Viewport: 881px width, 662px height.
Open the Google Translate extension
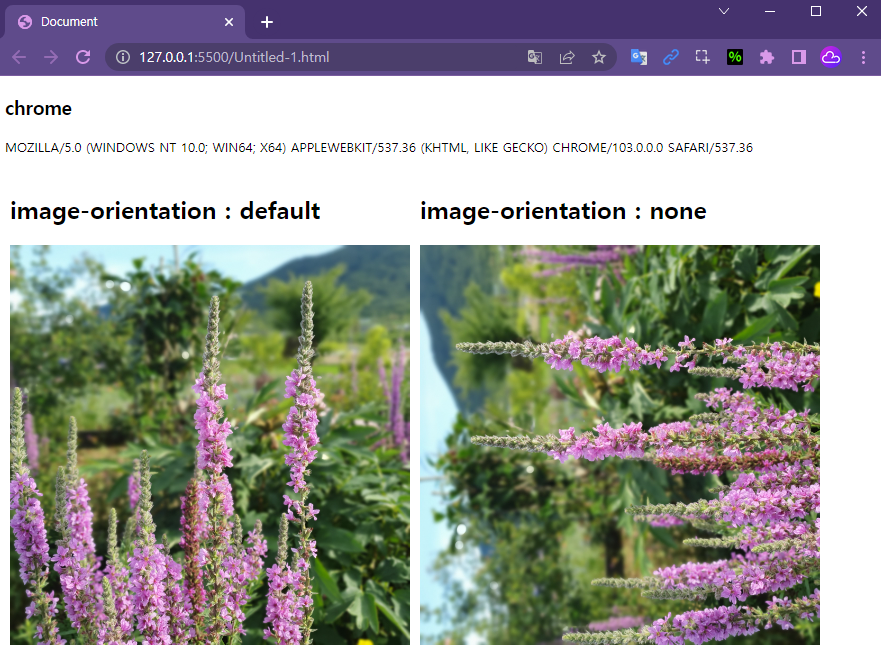tap(639, 57)
